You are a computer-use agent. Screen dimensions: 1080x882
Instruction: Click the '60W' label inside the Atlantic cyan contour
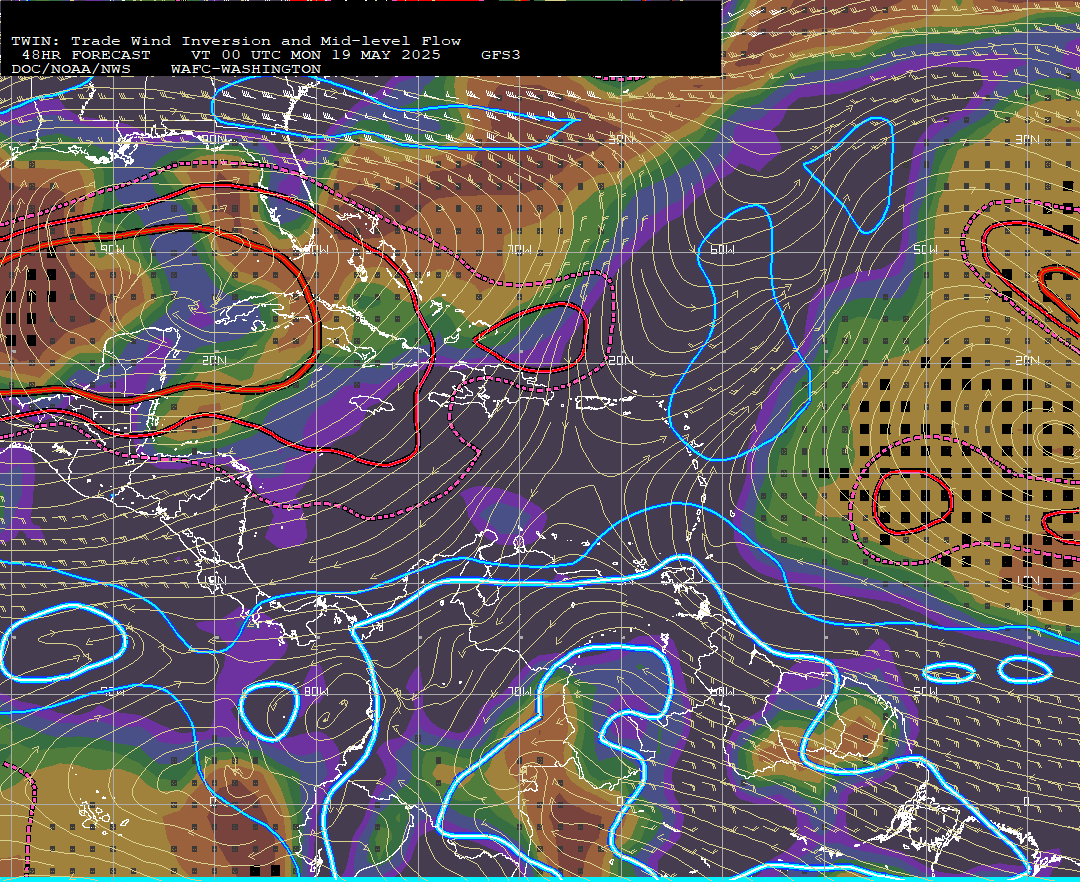(722, 249)
